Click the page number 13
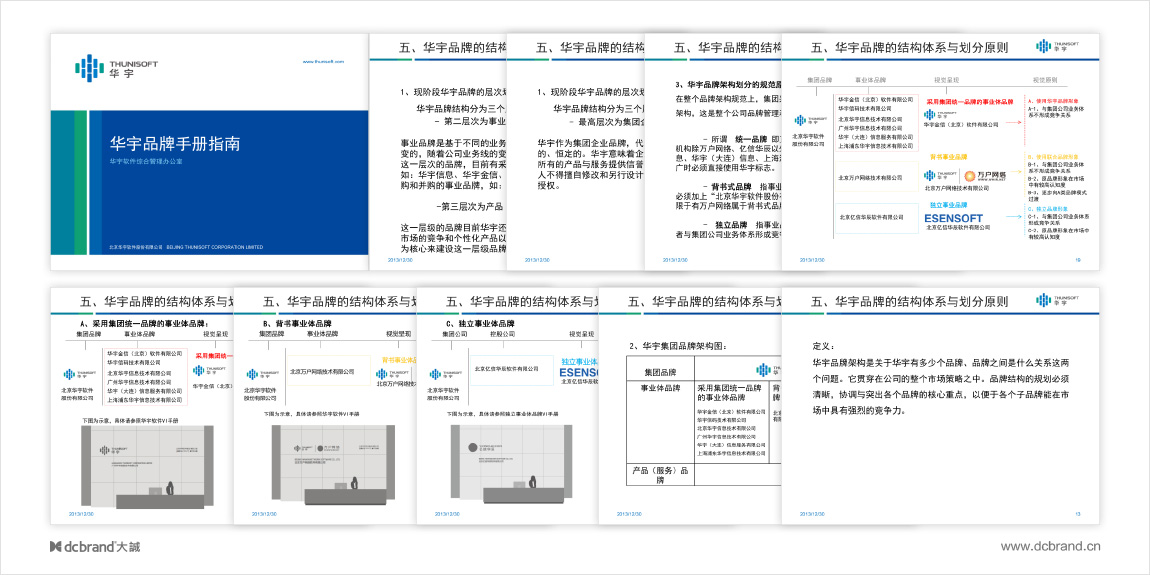 pos(1077,513)
